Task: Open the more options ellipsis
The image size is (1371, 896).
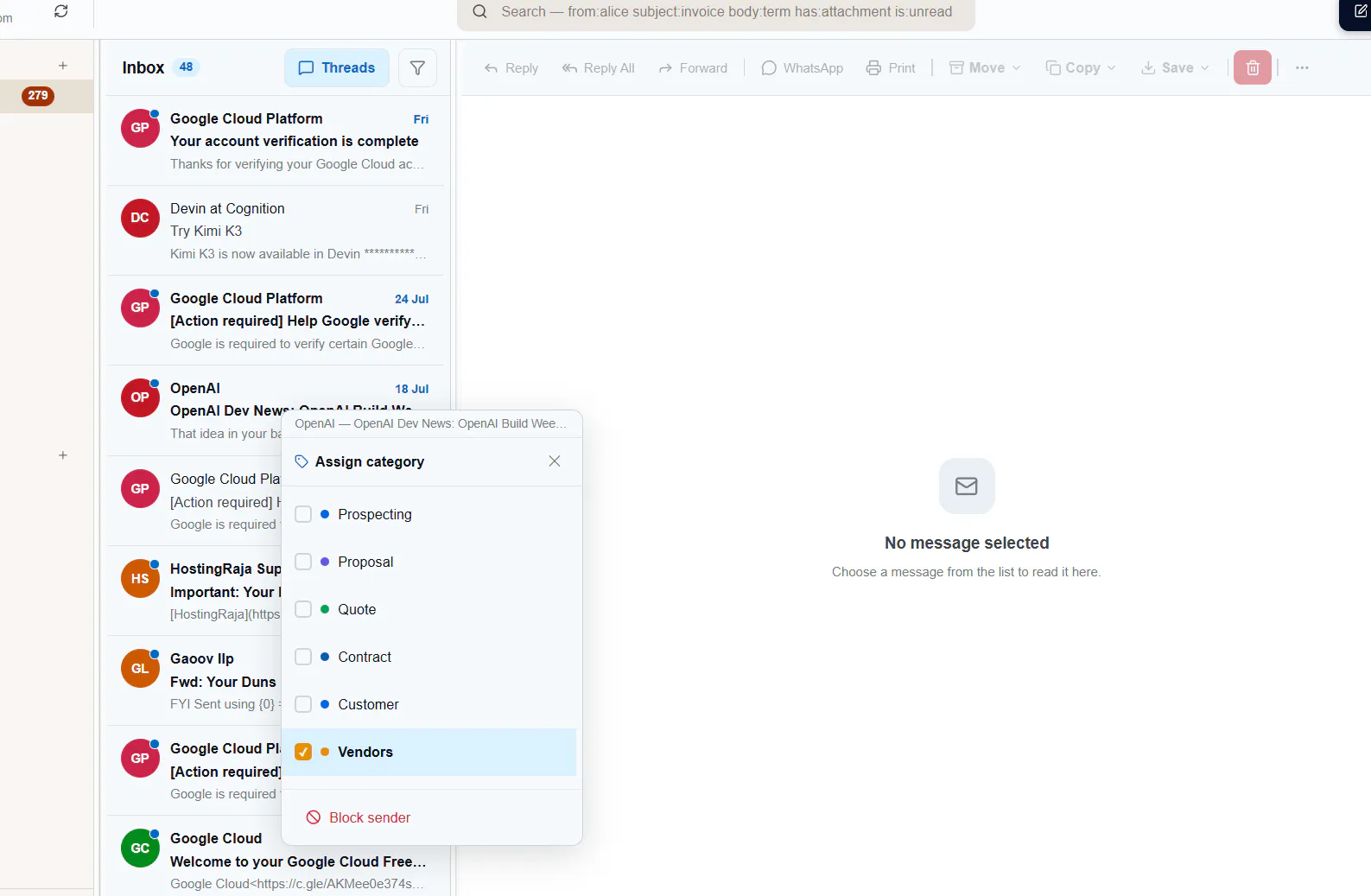Action: [1302, 67]
